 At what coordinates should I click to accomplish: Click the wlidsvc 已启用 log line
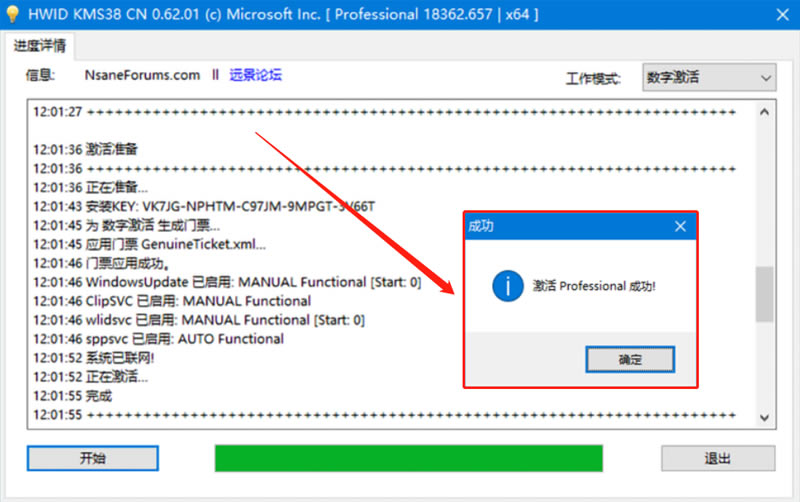[x=199, y=320]
